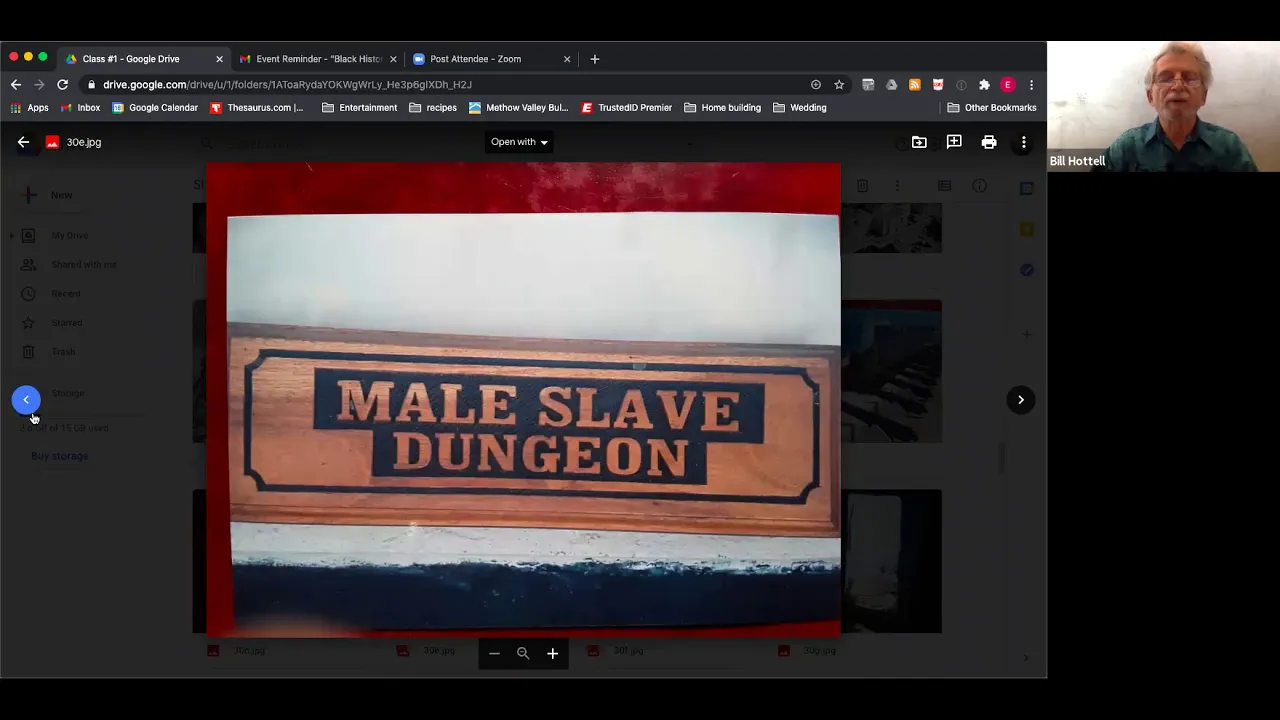Image resolution: width=1280 pixels, height=720 pixels.
Task: Go to the previous image in preview
Action: tap(26, 400)
